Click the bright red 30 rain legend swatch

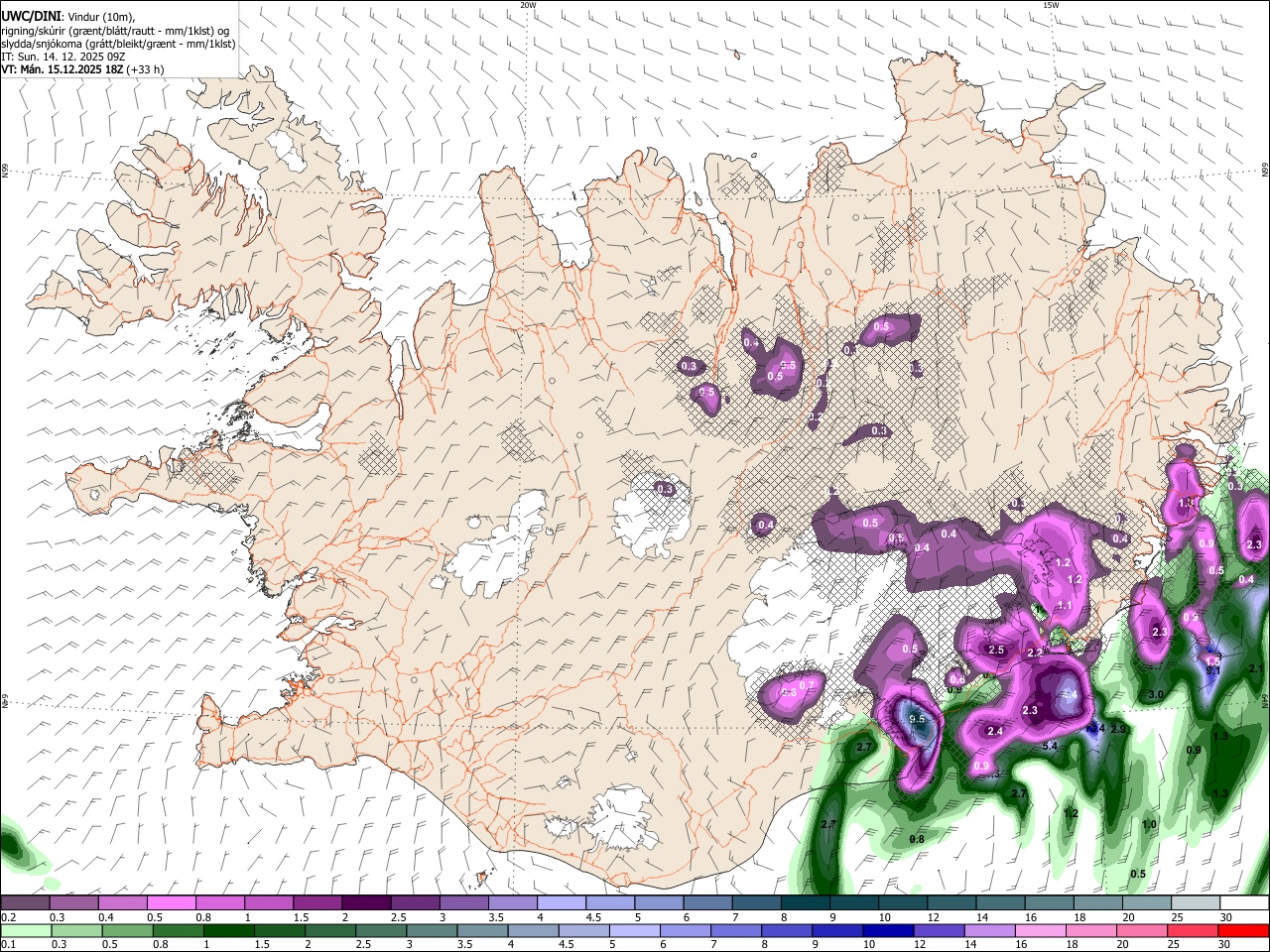1243,930
